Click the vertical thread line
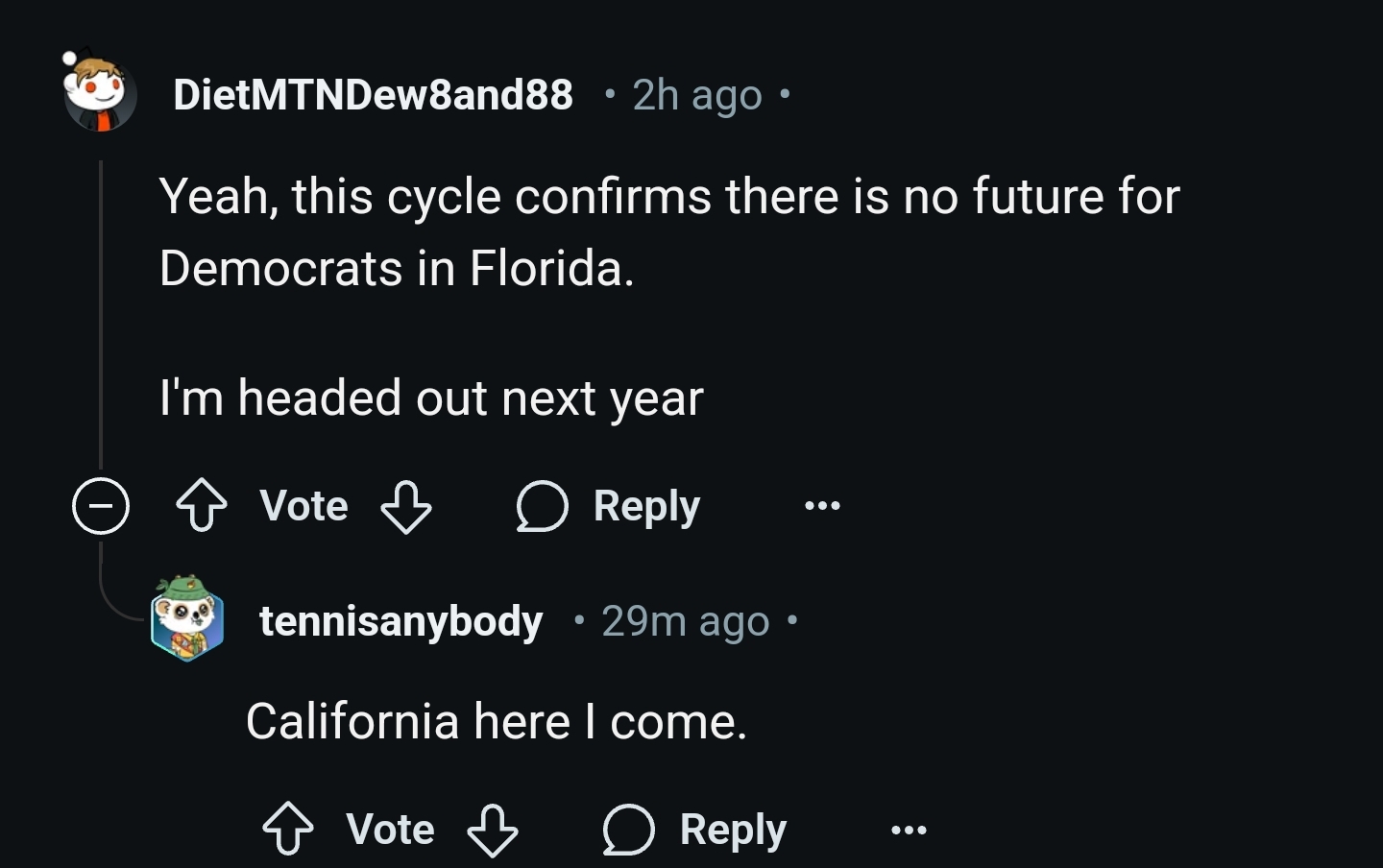The image size is (1383, 868). point(101,307)
